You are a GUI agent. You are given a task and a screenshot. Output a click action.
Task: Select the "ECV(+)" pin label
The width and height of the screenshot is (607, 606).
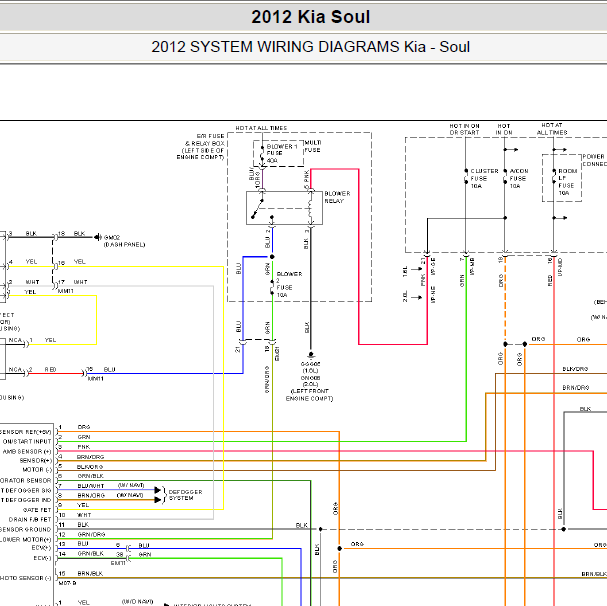(x=41, y=548)
